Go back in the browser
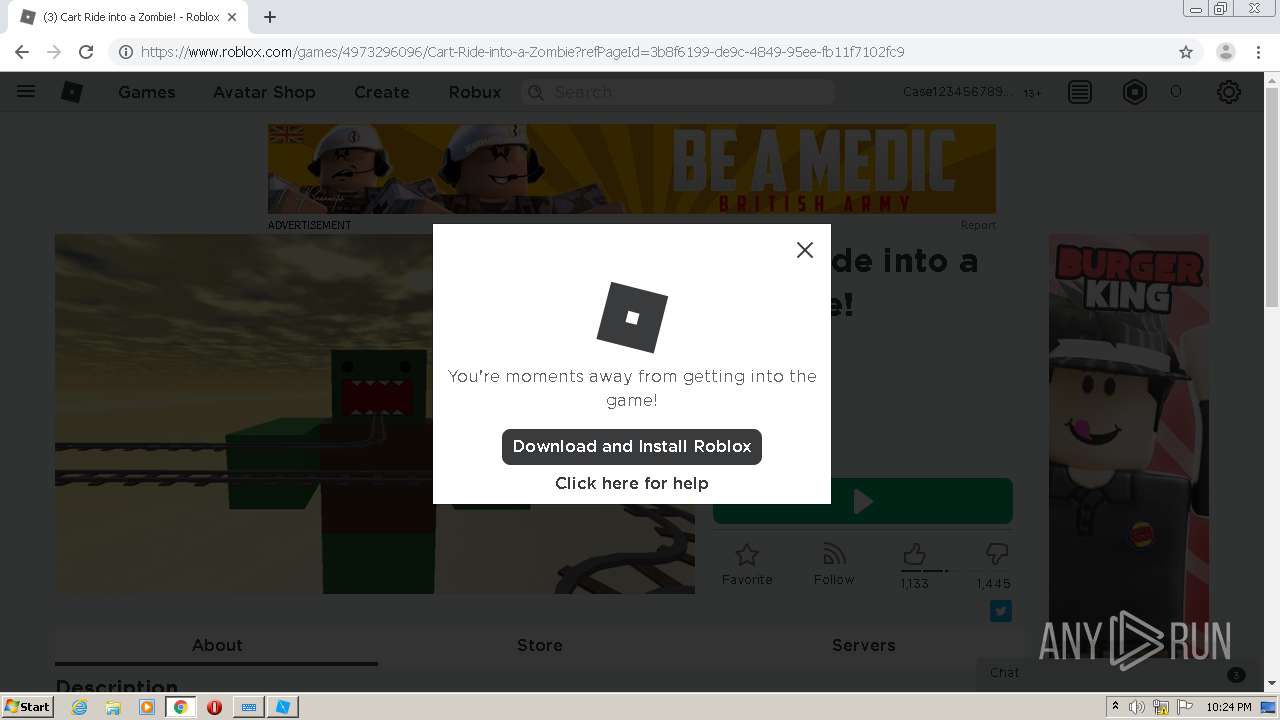Viewport: 1280px width, 720px height. pos(22,52)
